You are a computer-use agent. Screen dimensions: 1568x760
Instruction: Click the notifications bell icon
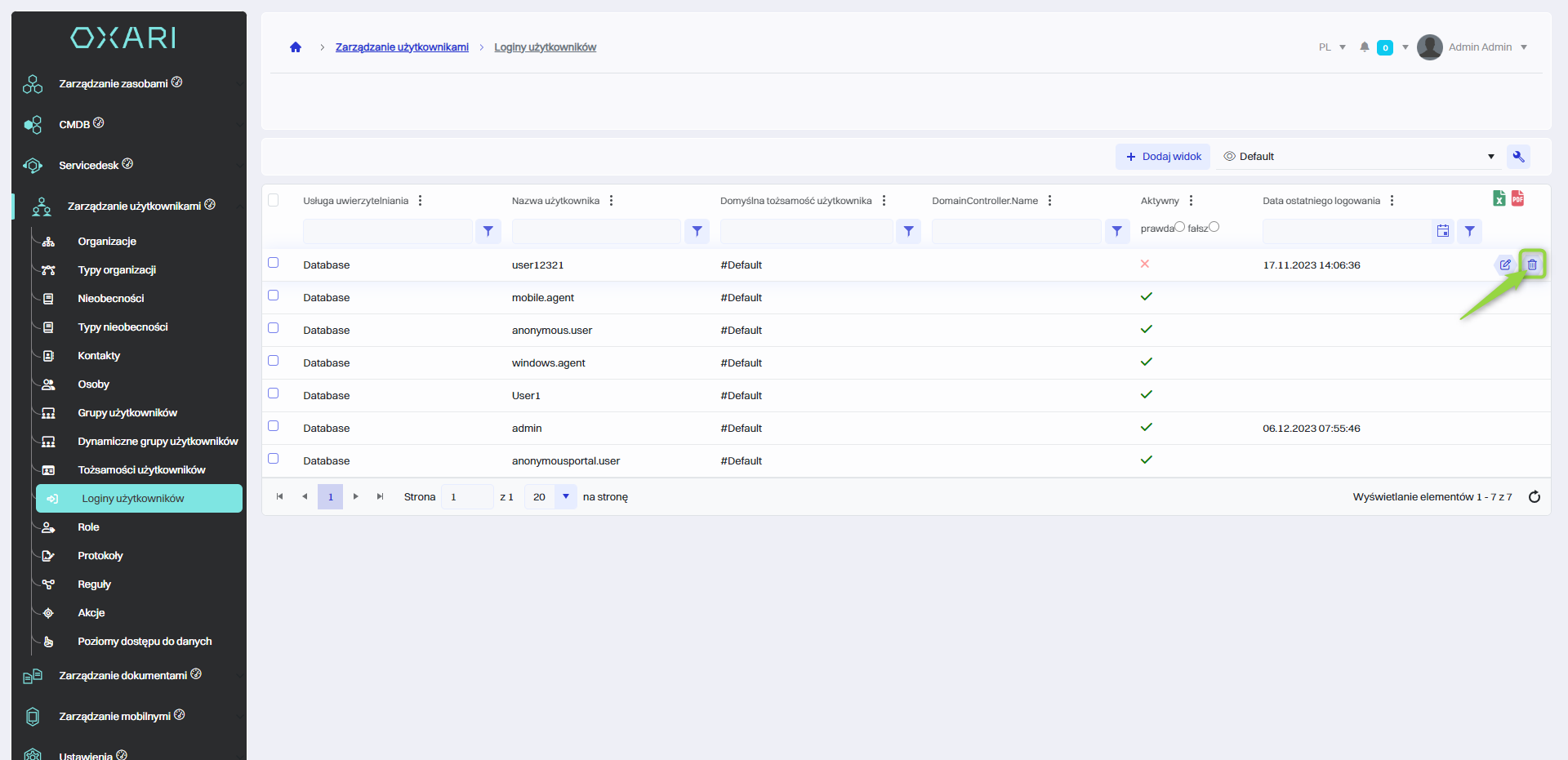tap(1364, 47)
